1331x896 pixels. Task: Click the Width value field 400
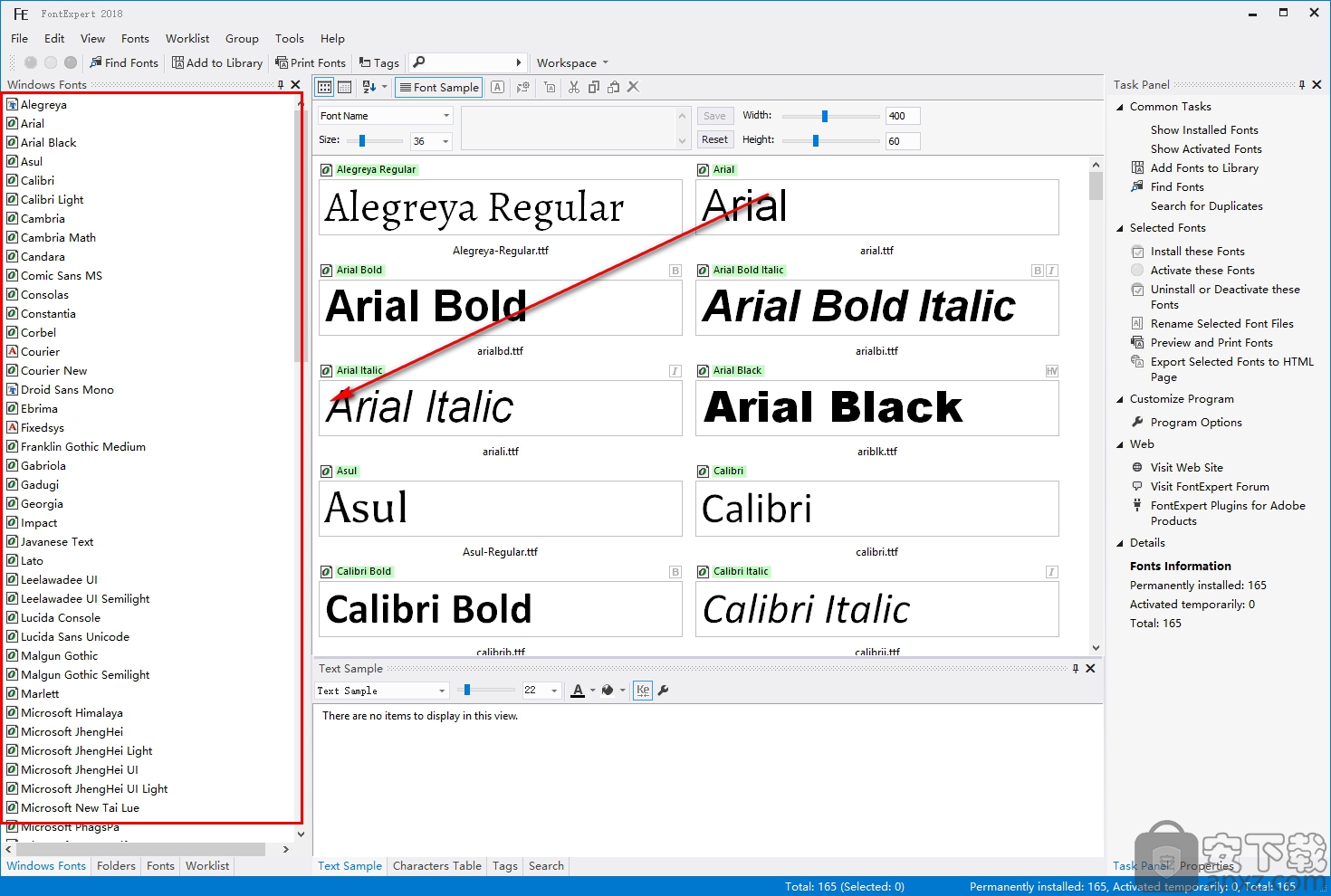coord(903,116)
